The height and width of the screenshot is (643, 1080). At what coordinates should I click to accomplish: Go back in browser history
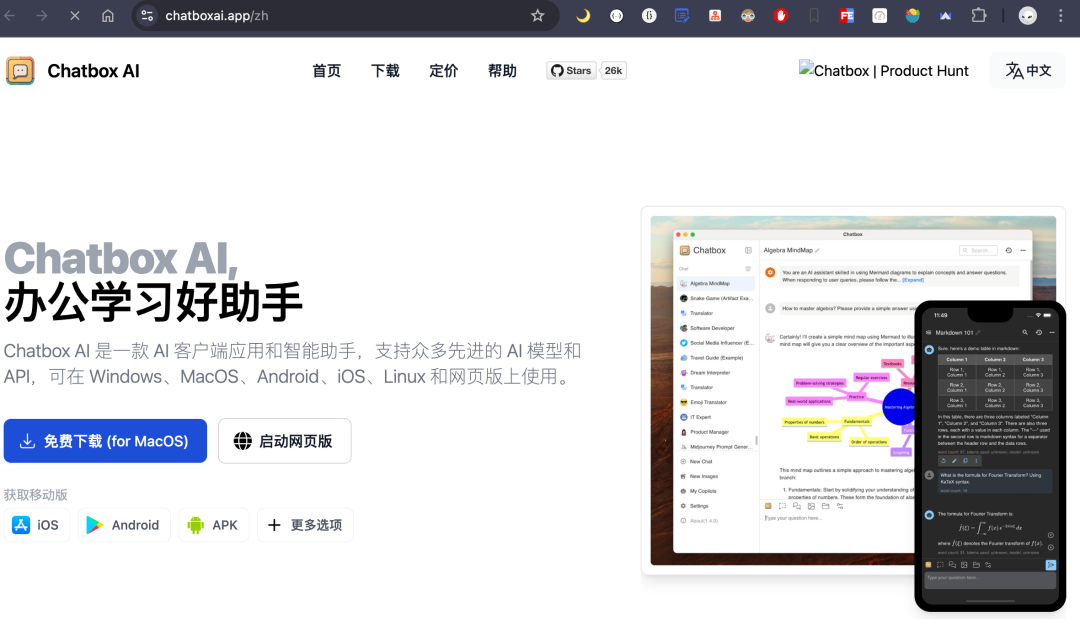click(x=10, y=15)
